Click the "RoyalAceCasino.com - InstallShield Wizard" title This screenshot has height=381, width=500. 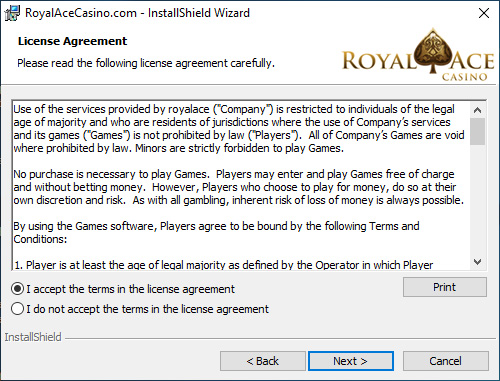[x=137, y=13]
